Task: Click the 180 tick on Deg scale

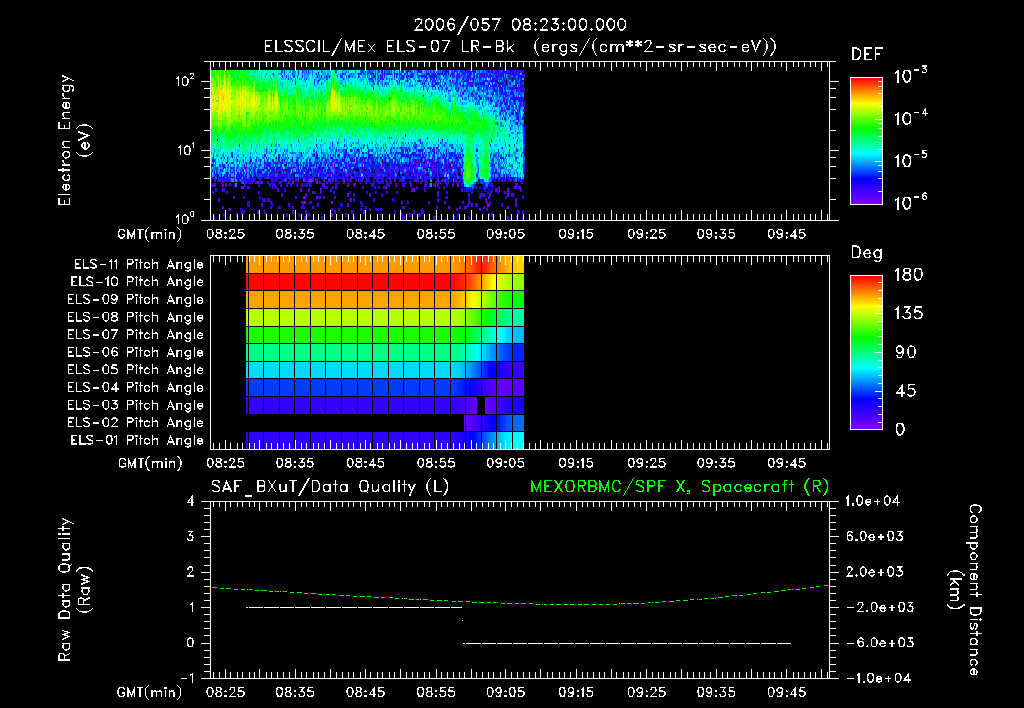Action: (x=908, y=274)
